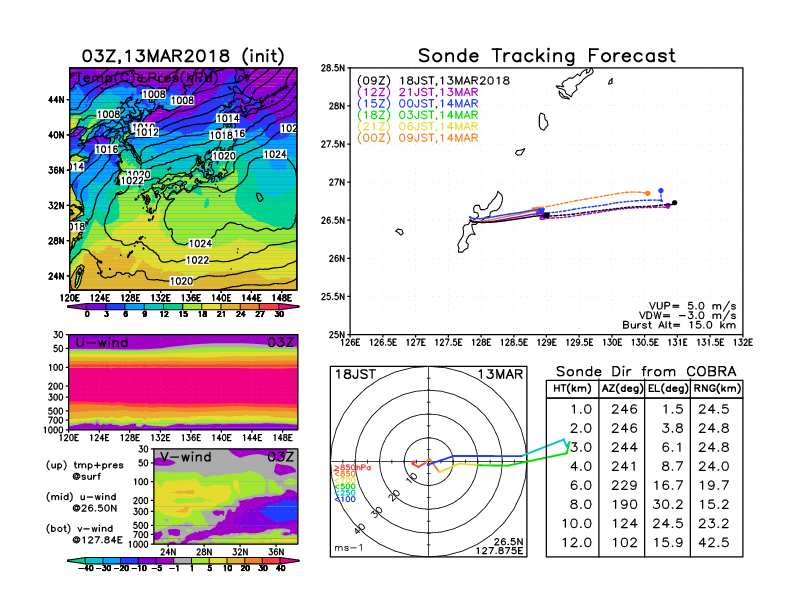This screenshot has height=612, width=792.
Task: Click the "Sonde Dir from COBRA" table title
Action: (646, 372)
